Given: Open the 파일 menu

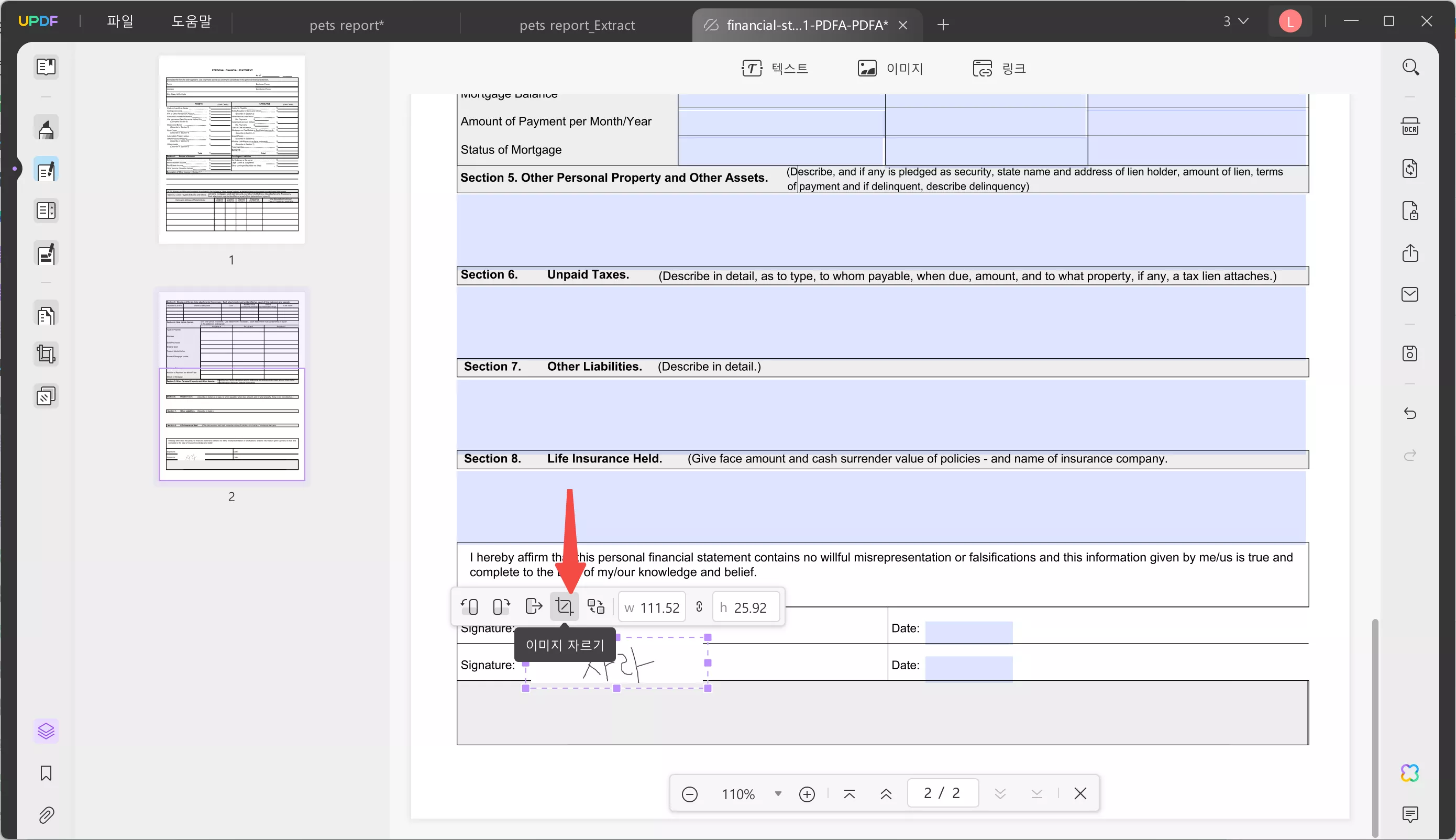Looking at the screenshot, I should coord(120,21).
